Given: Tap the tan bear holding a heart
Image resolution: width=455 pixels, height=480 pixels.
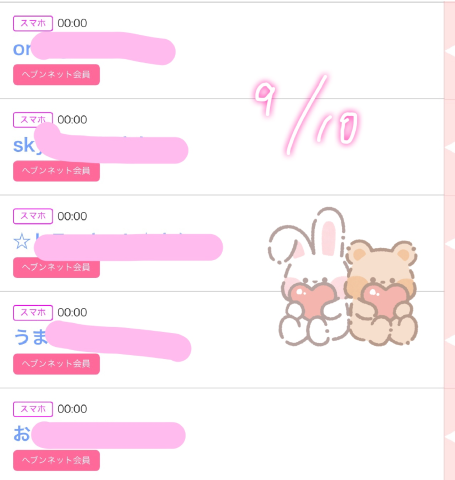Looking at the screenshot, I should coord(382,292).
